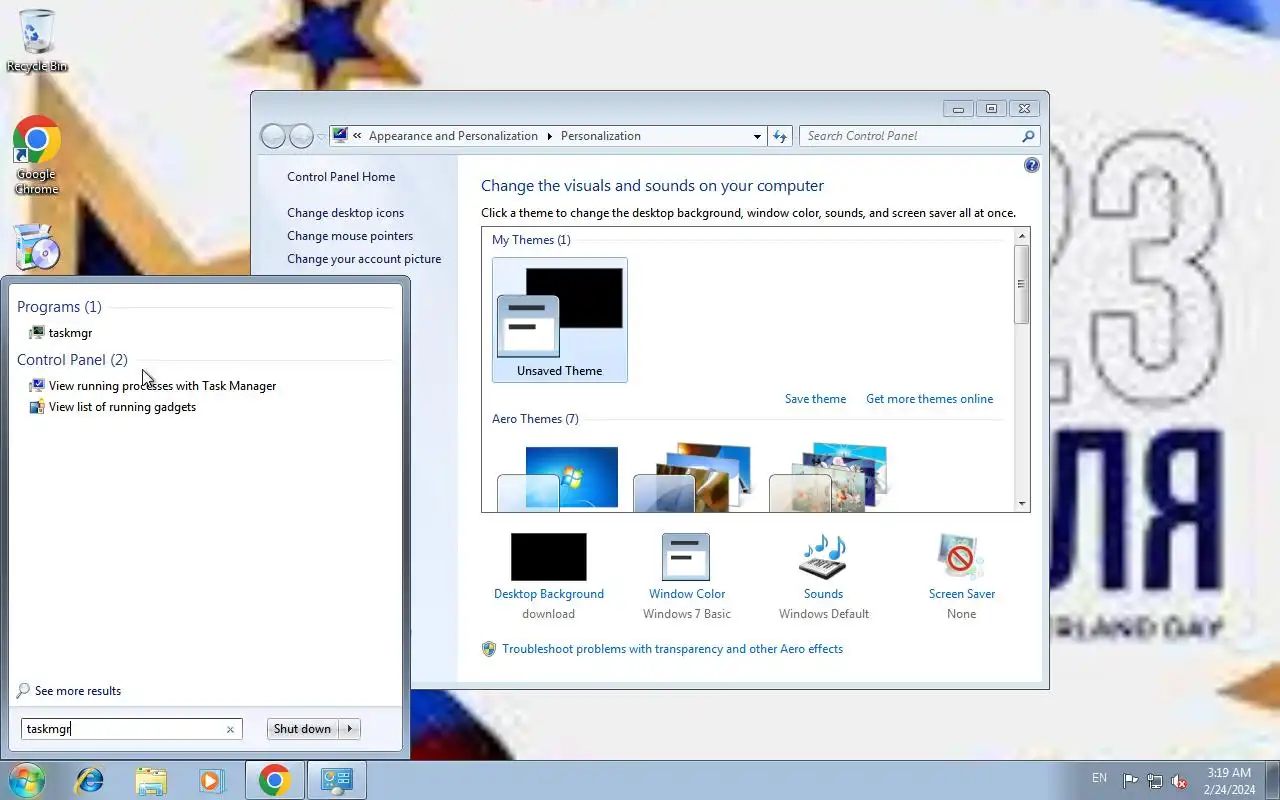The width and height of the screenshot is (1280, 800).
Task: Select the Windows 7 Aero theme
Action: [x=558, y=478]
